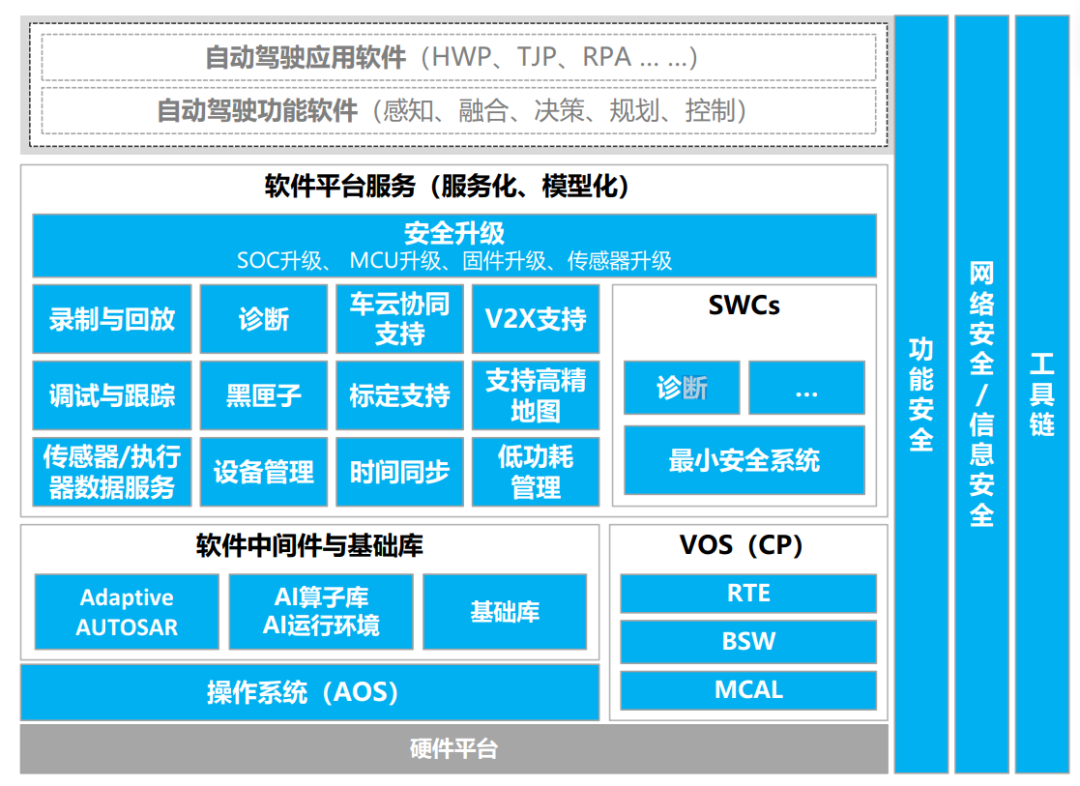Click the vertical 功能安全 bar
This screenshot has height=786, width=1080.
click(920, 393)
